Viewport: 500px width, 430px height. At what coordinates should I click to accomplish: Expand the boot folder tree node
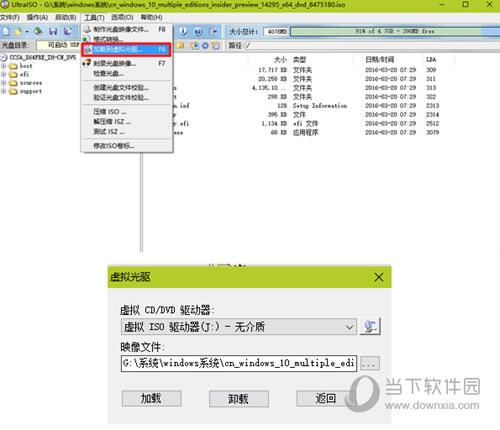[x=3, y=66]
